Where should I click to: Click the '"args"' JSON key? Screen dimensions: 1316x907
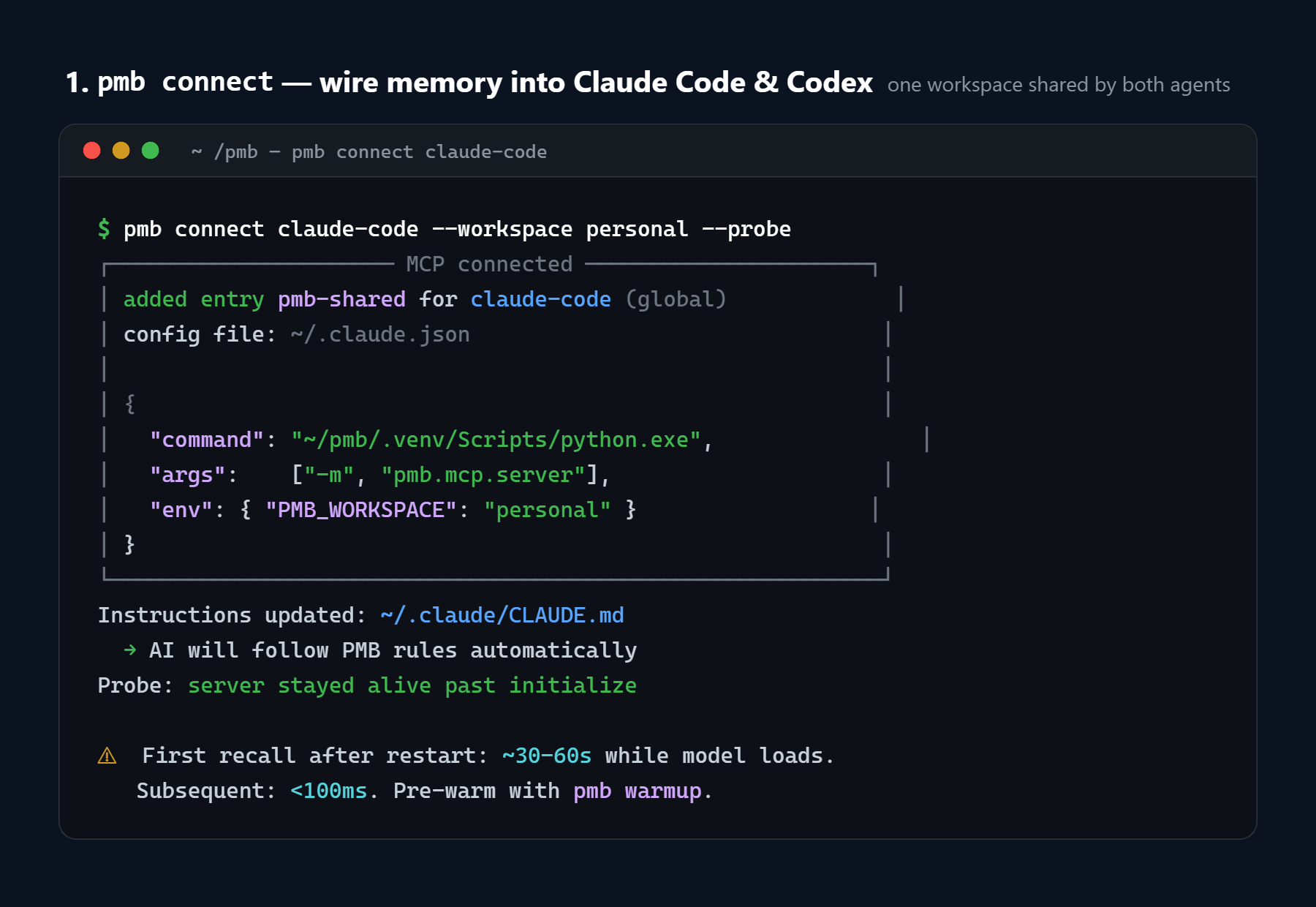click(x=187, y=475)
